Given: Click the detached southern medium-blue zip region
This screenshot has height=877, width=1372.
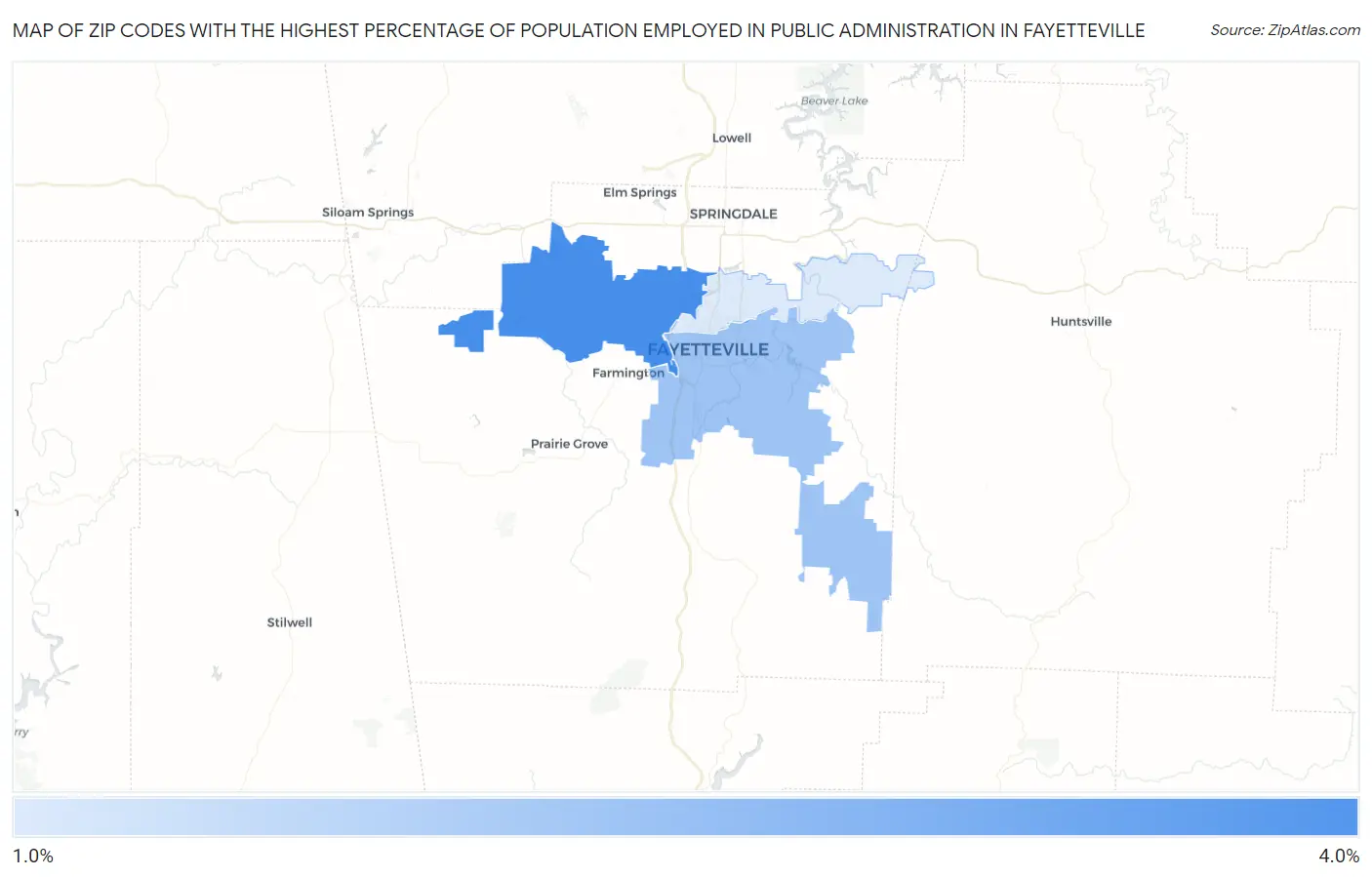Looking at the screenshot, I should [849, 546].
